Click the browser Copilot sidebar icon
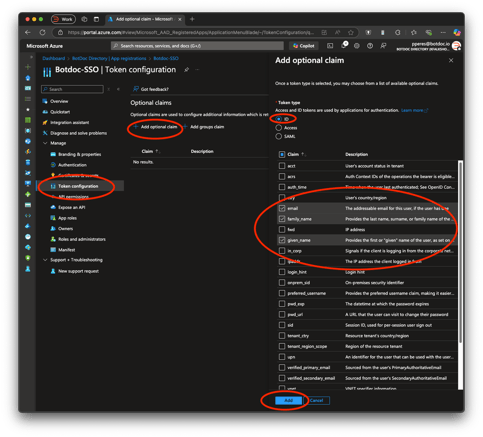 (457, 32)
